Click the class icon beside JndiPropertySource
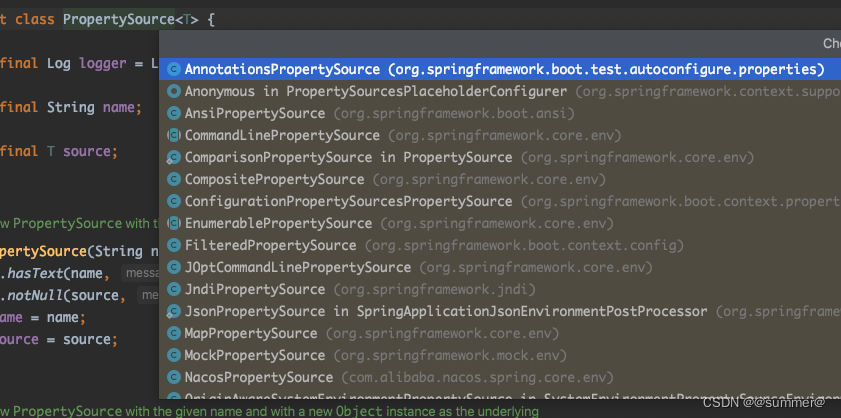The image size is (841, 418). (x=173, y=289)
